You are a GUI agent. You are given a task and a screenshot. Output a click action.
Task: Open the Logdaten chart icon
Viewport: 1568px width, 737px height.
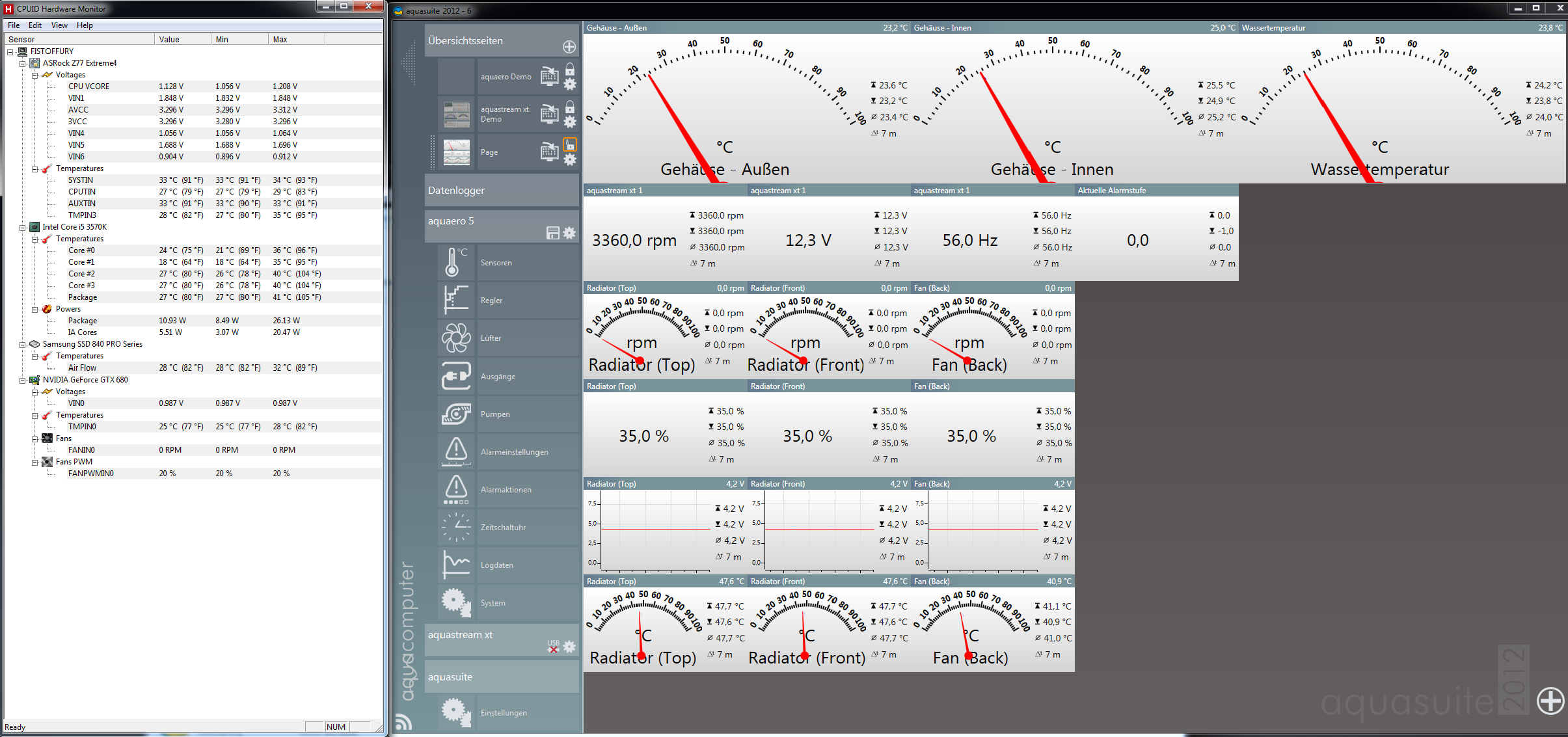pyautogui.click(x=456, y=565)
